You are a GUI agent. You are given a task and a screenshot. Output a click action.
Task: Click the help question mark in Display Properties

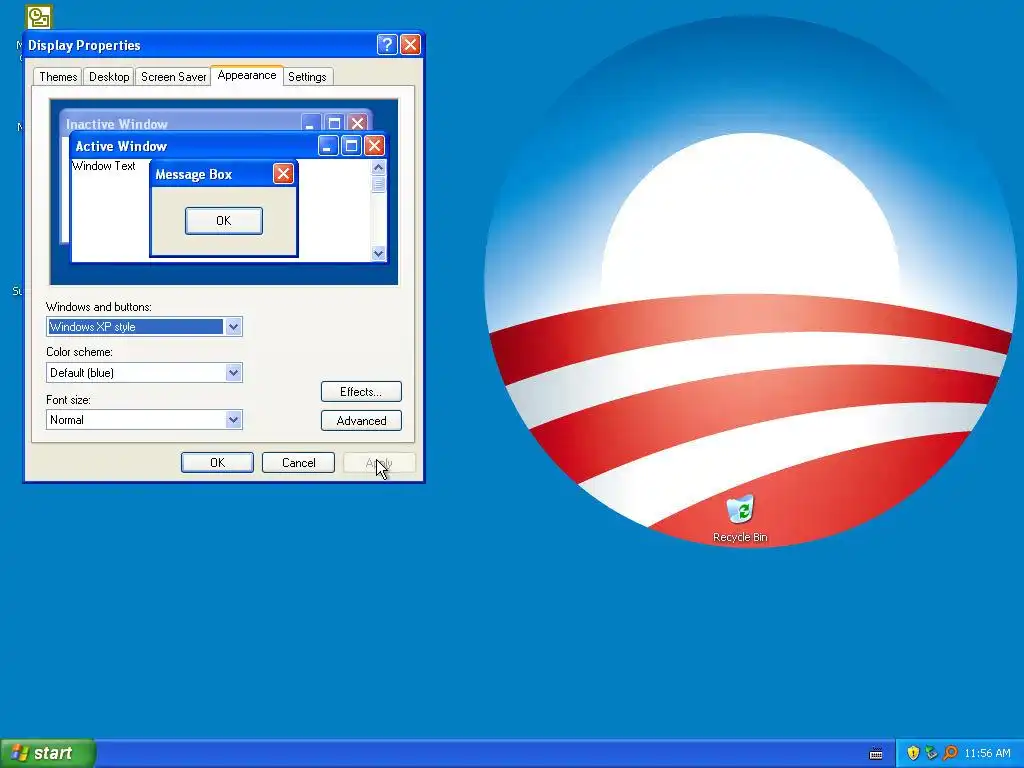pyautogui.click(x=387, y=44)
